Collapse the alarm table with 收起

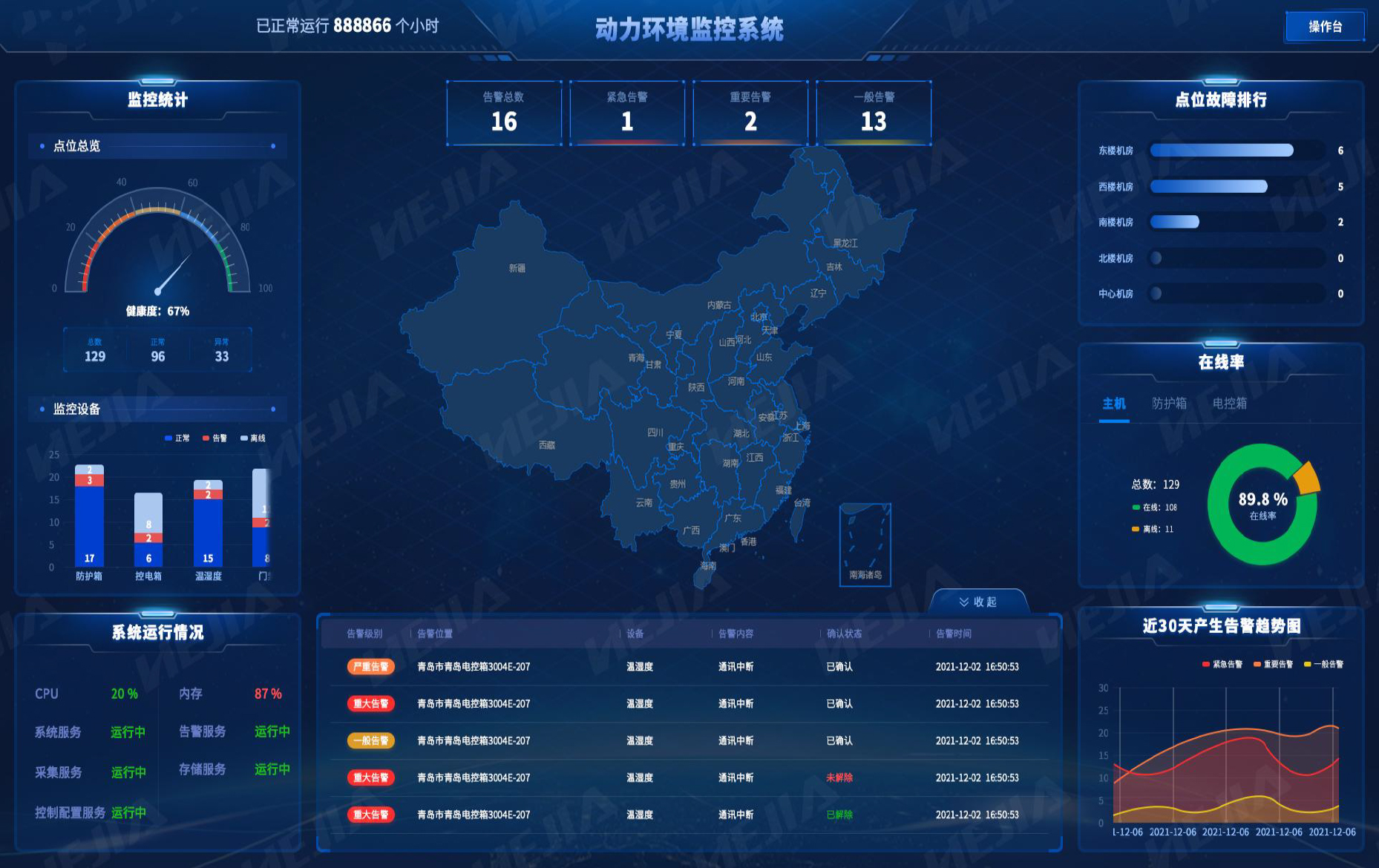pos(978,602)
